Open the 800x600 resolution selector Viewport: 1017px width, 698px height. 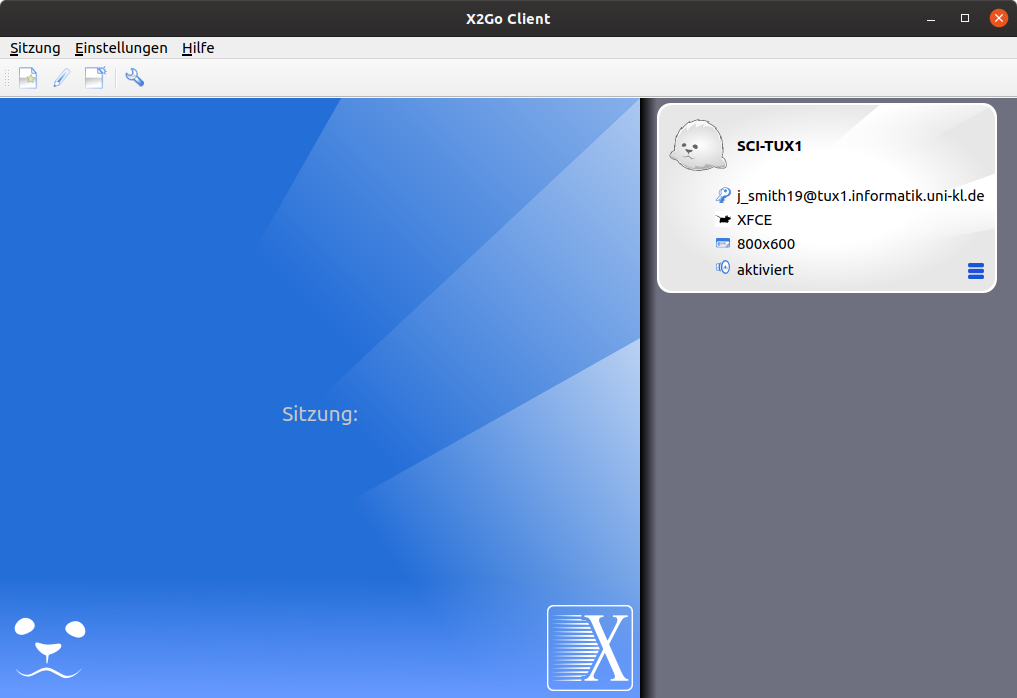765,245
